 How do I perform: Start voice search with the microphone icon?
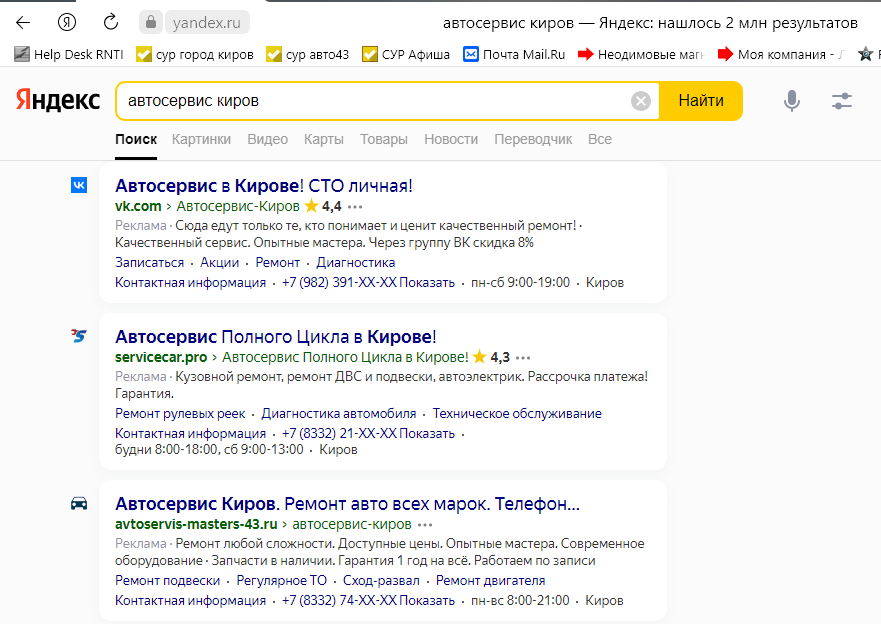coord(792,101)
